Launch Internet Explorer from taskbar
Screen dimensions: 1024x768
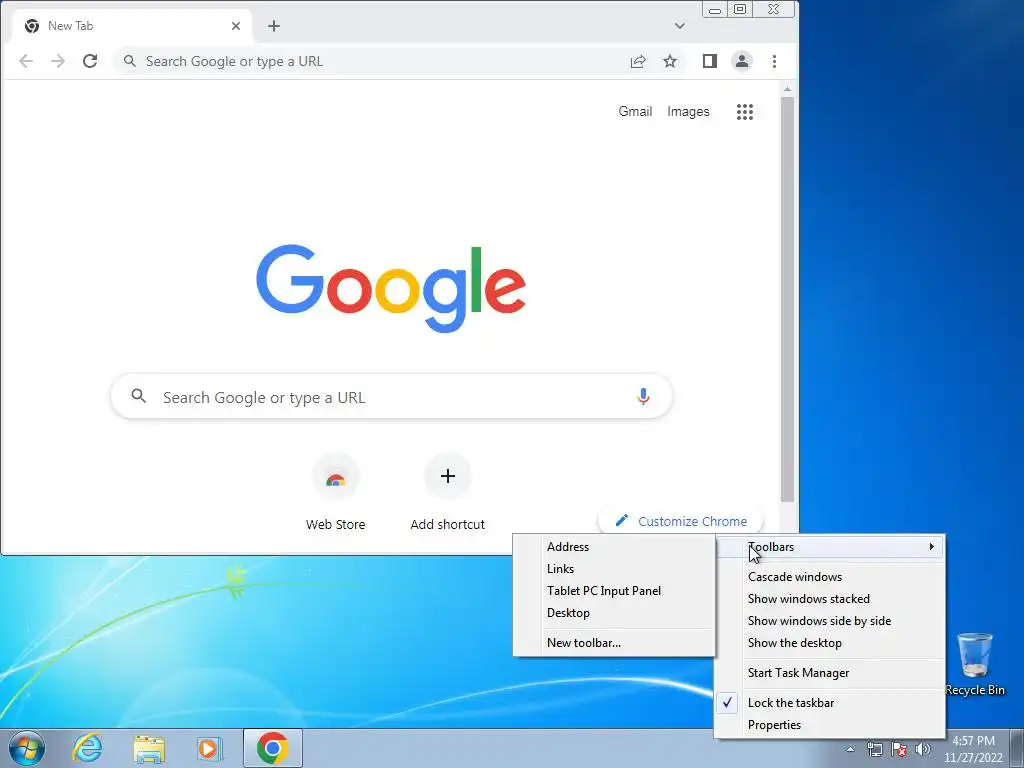88,748
